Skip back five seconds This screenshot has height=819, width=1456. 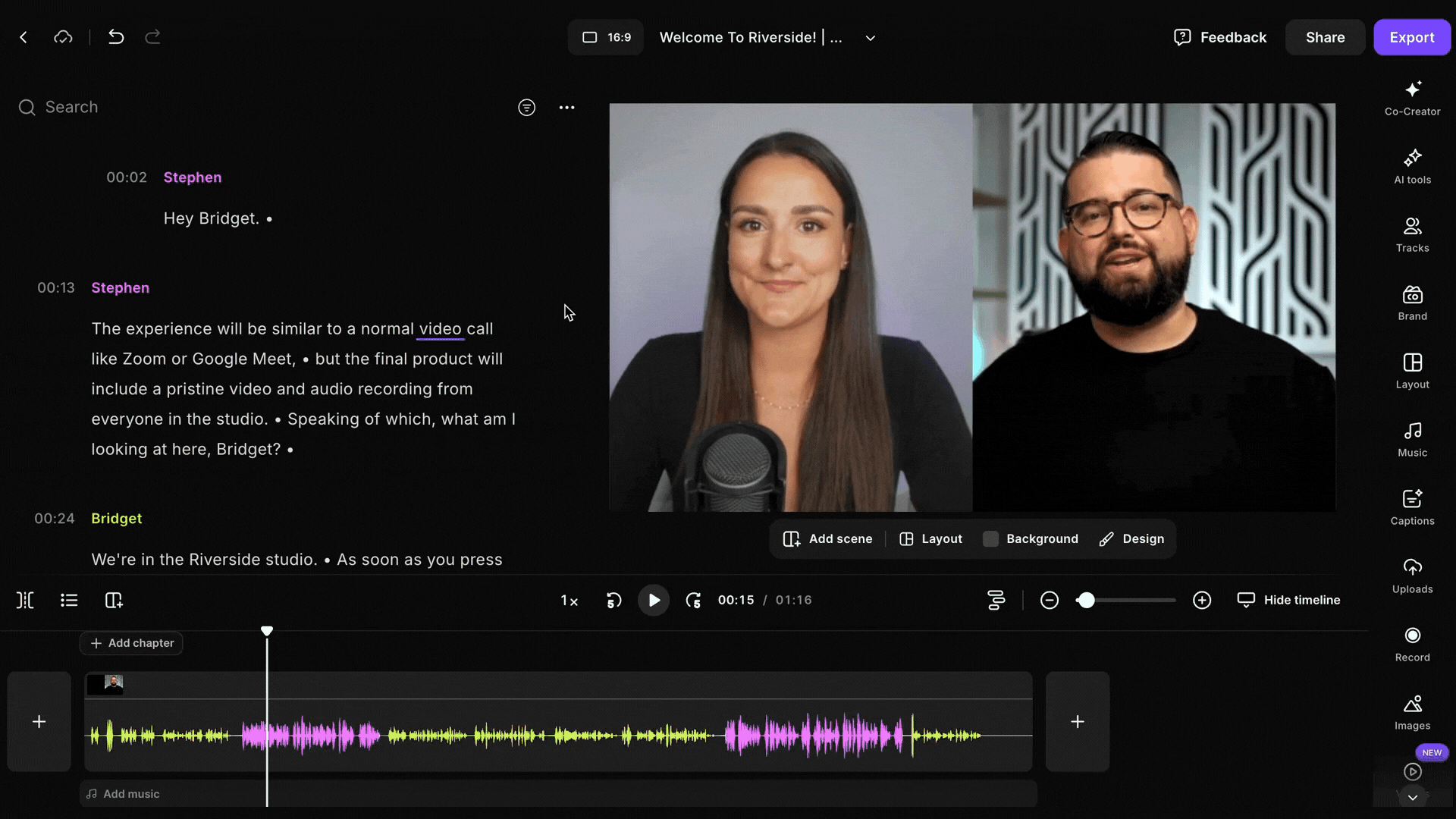[613, 601]
